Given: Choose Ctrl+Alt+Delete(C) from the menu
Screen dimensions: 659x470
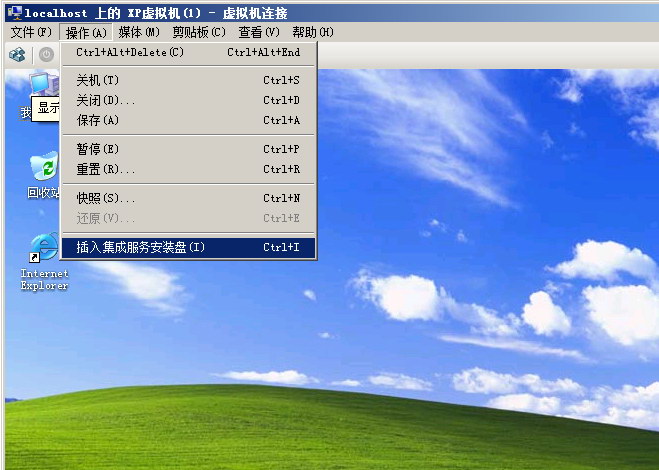Looking at the screenshot, I should pos(188,52).
